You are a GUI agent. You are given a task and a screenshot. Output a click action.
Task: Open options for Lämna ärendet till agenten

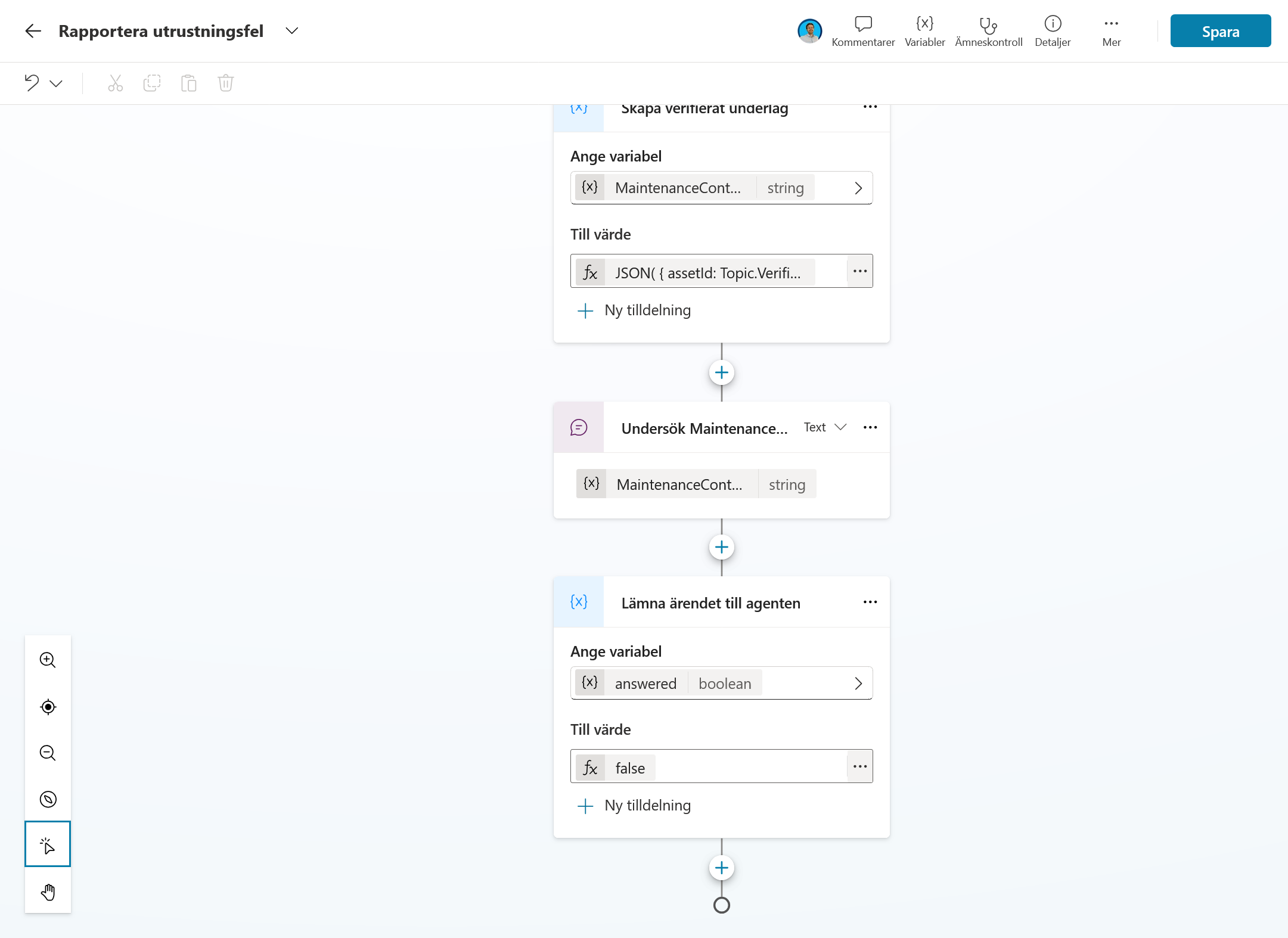point(870,602)
